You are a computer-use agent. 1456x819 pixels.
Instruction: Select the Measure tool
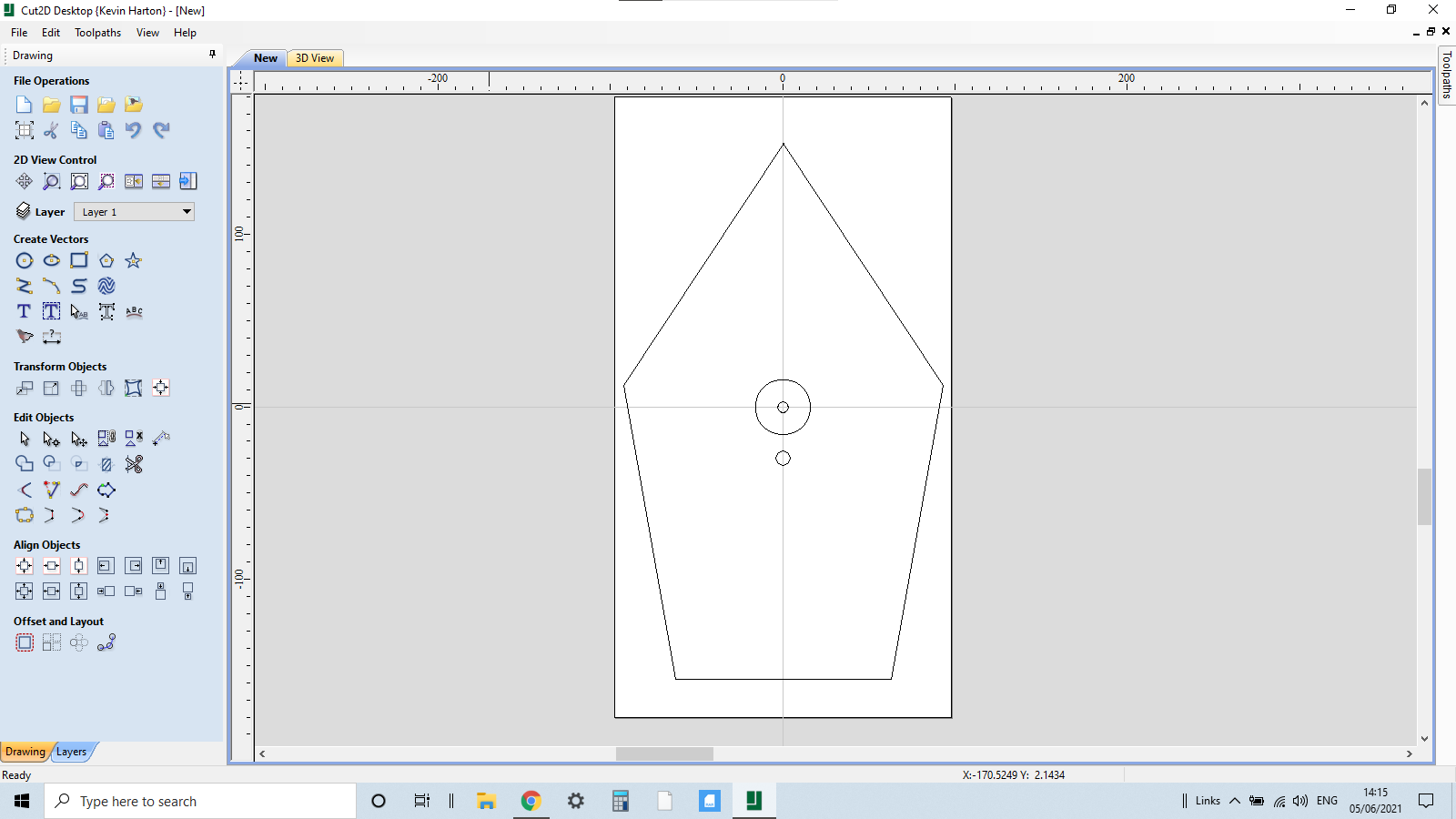(x=52, y=337)
